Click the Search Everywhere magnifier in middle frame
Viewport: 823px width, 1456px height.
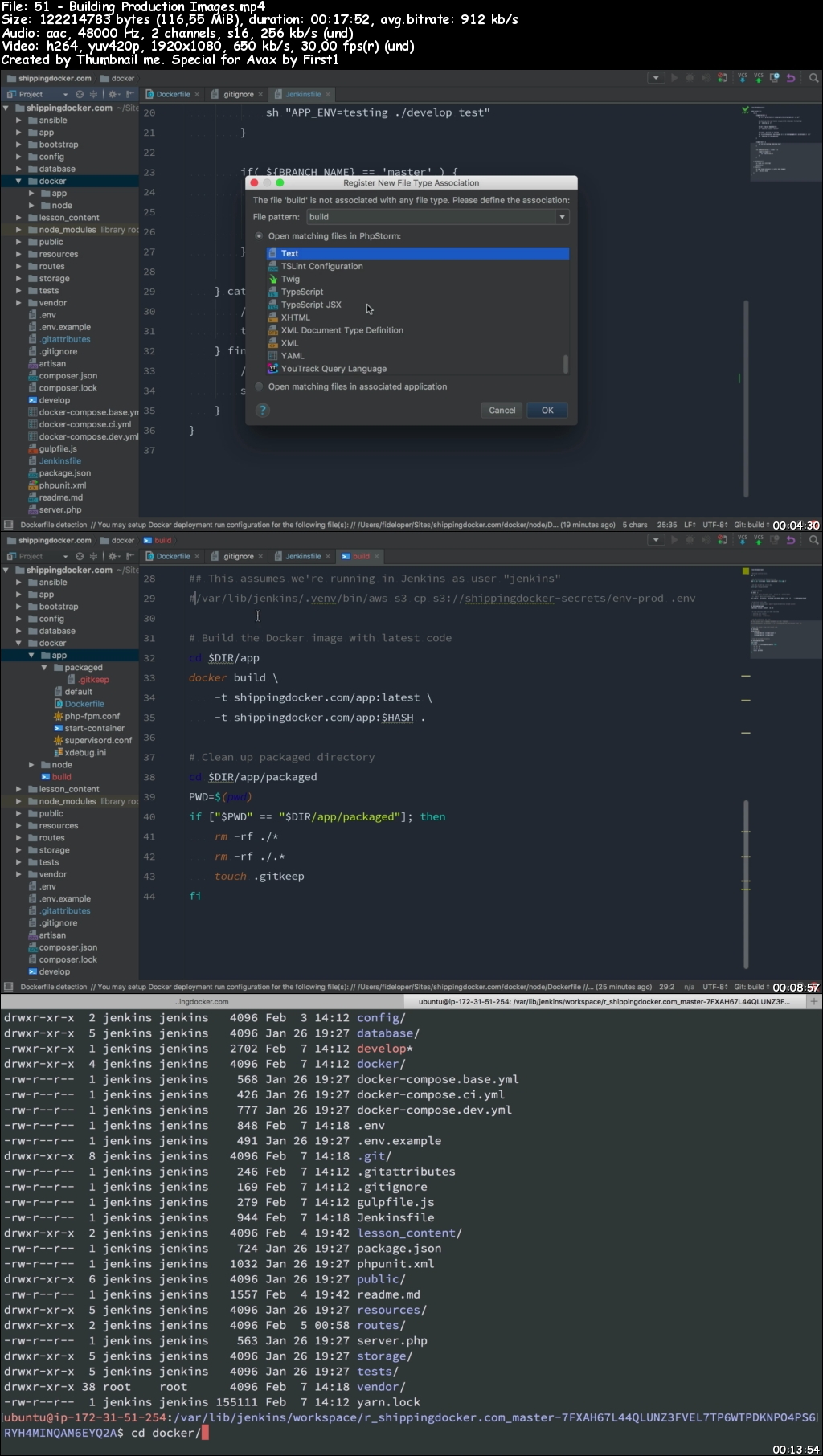[x=813, y=540]
